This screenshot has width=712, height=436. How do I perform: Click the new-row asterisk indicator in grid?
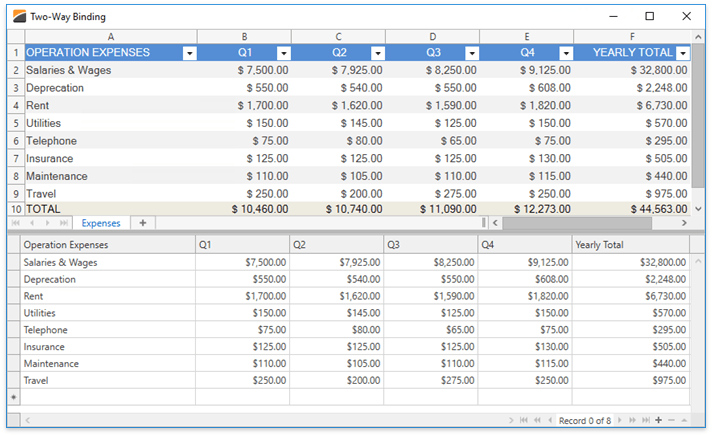pos(14,397)
